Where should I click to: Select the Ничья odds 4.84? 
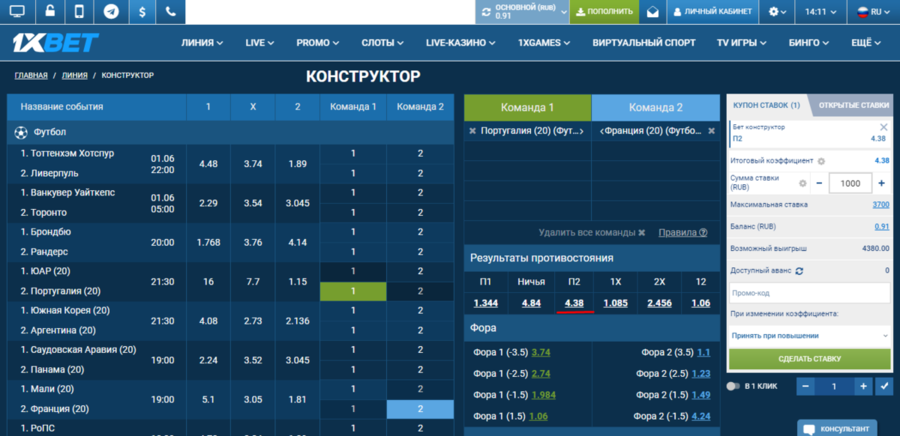[x=531, y=303]
